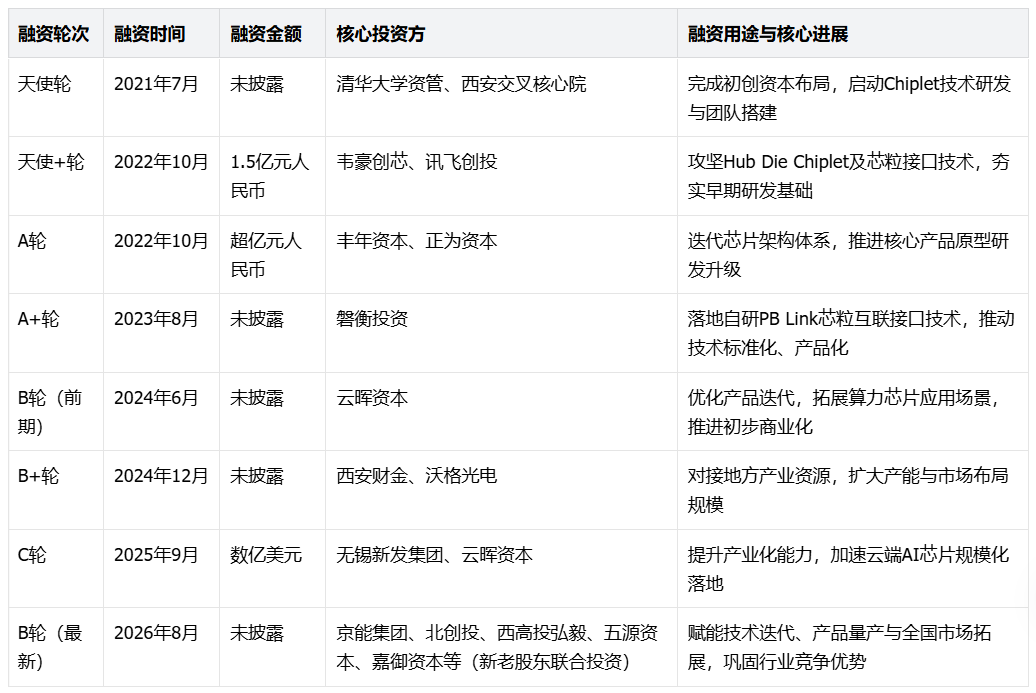Select the A轮 round cell

(56, 255)
